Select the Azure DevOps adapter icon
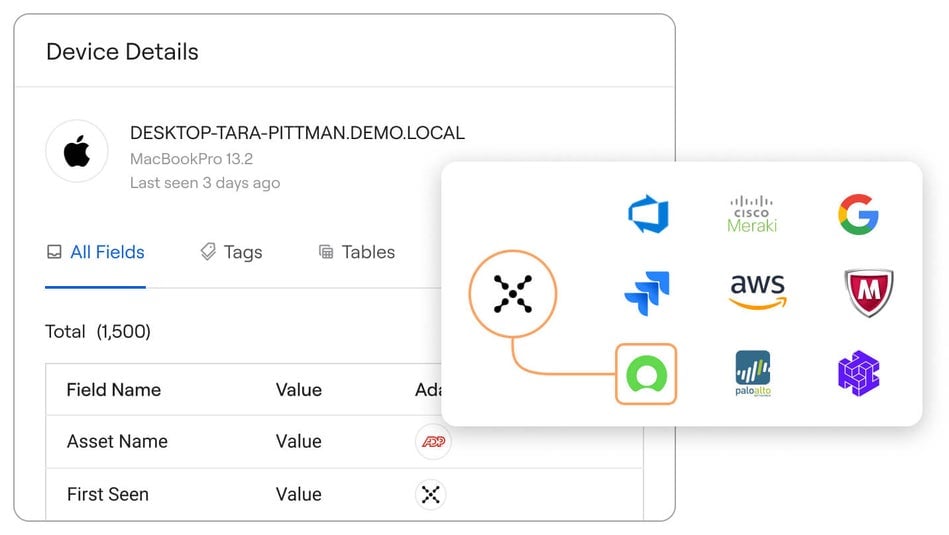 click(x=647, y=214)
